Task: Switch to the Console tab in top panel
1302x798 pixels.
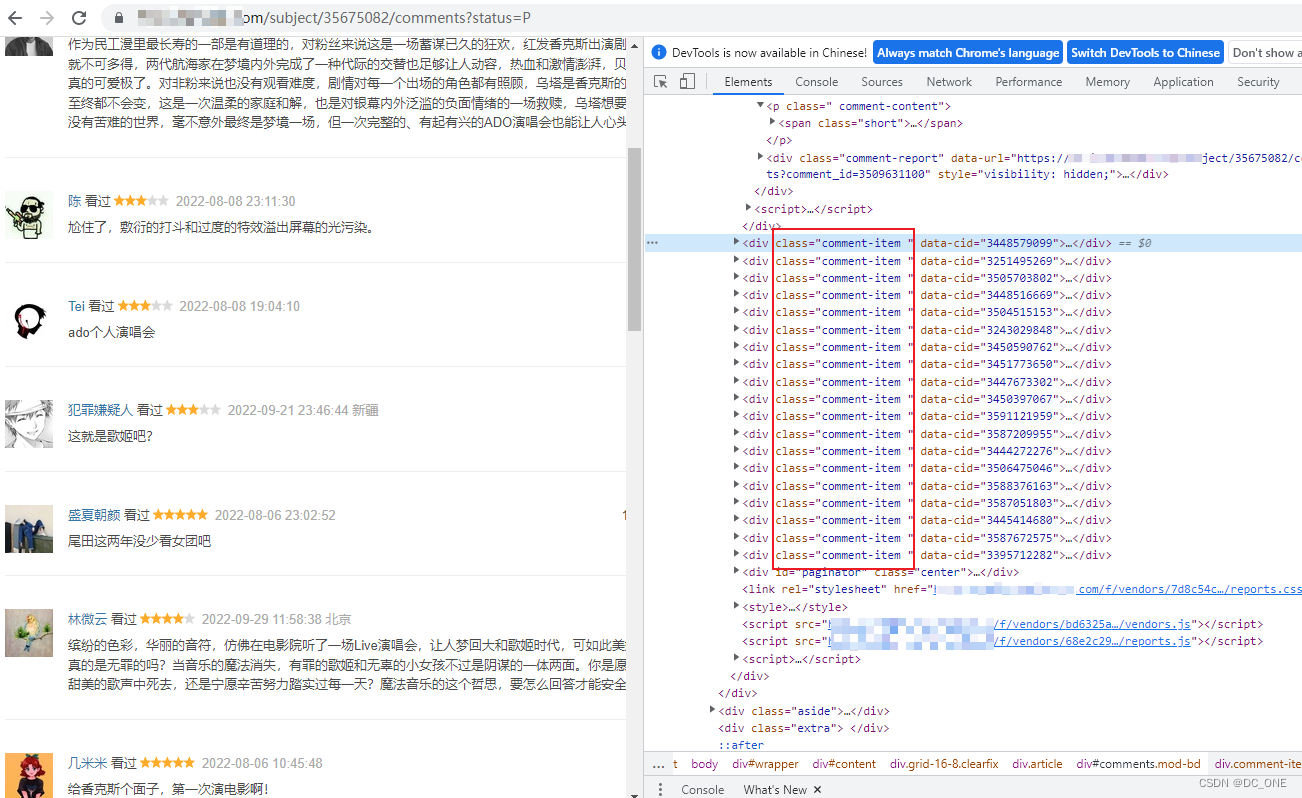Action: [x=817, y=82]
